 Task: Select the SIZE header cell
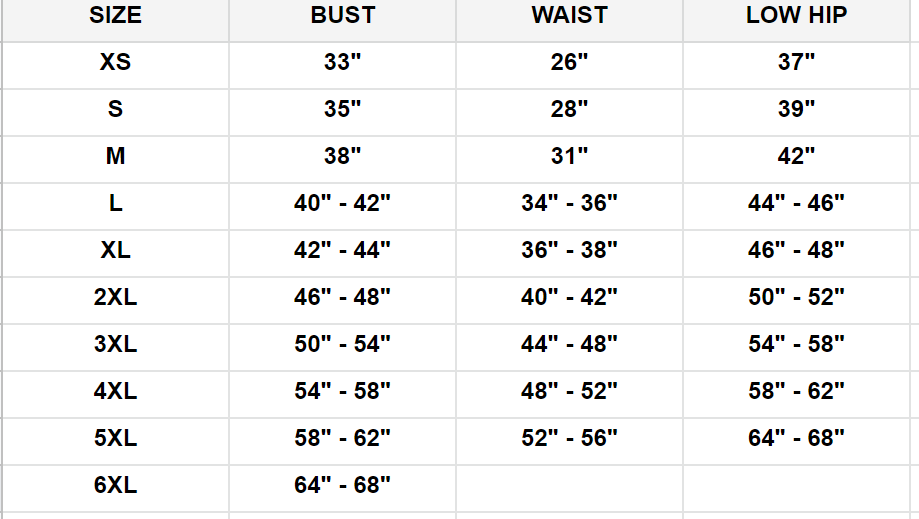[115, 16]
